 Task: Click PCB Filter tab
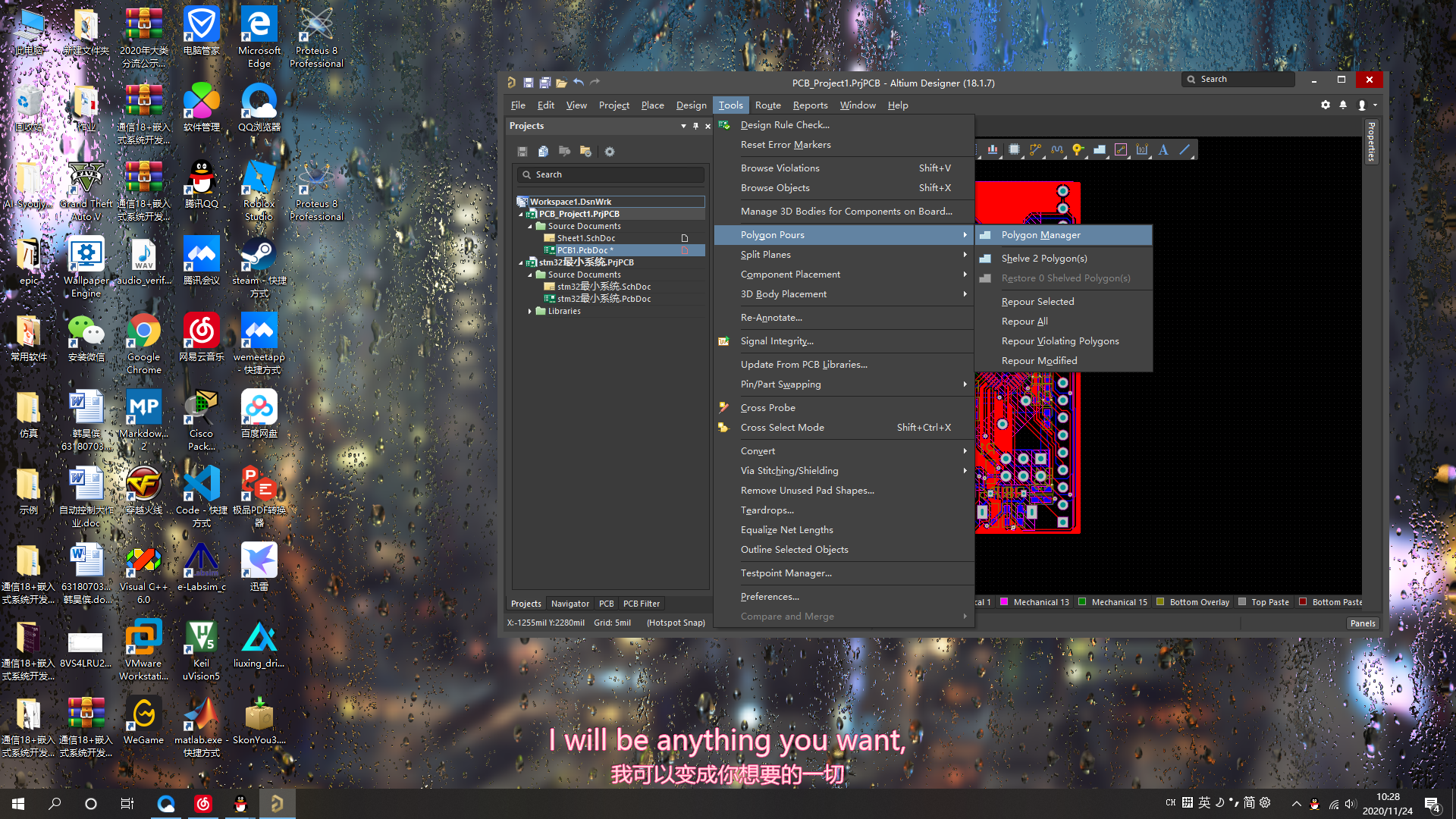pyautogui.click(x=641, y=603)
